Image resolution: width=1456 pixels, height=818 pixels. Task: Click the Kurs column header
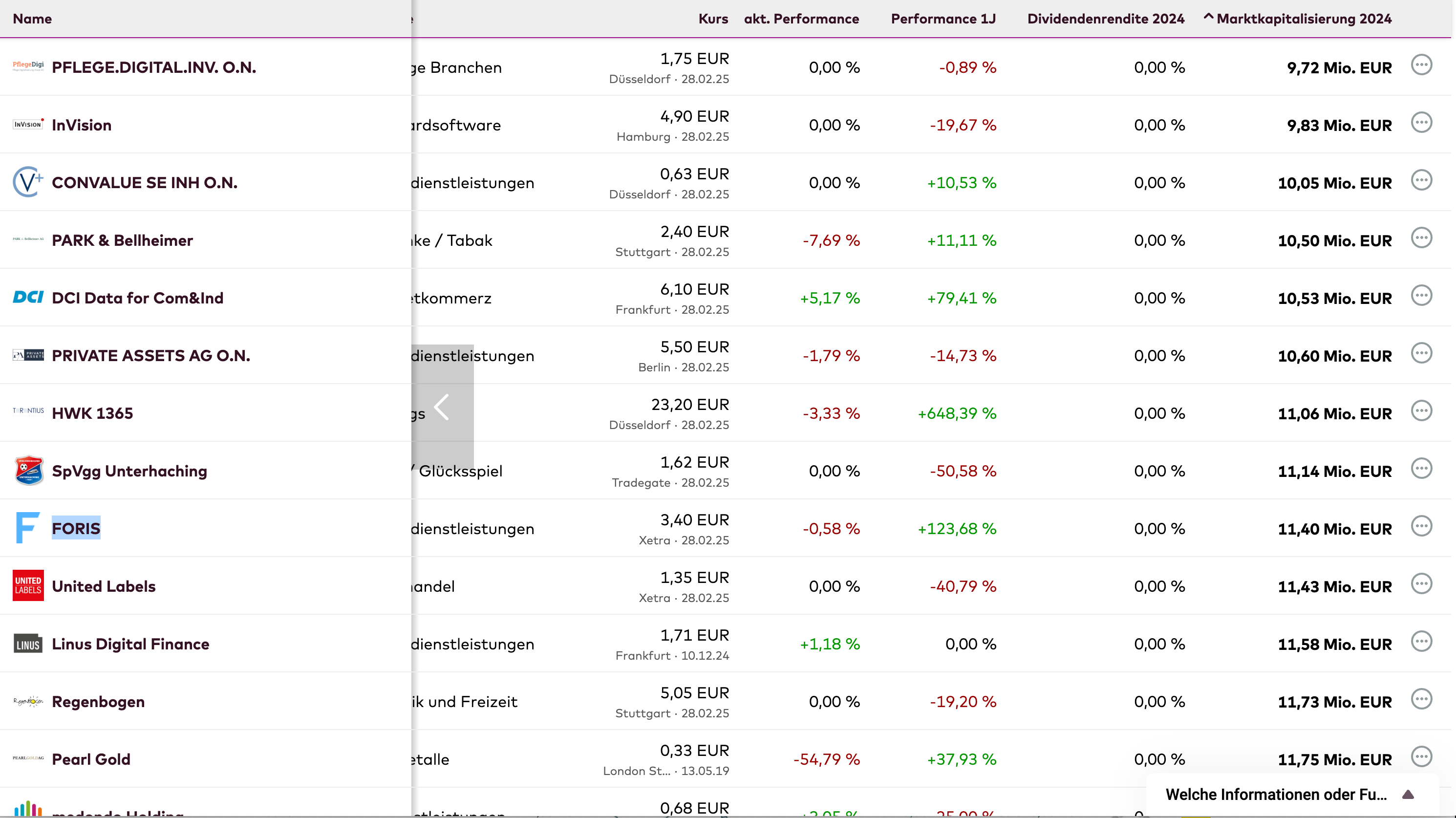713,19
